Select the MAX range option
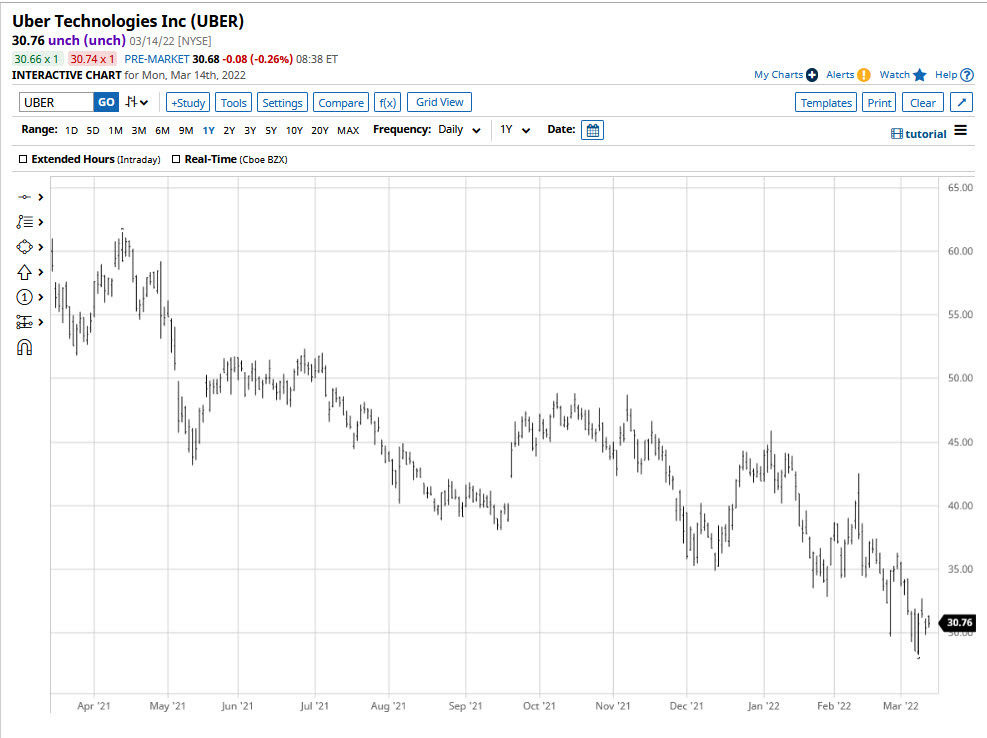987x738 pixels. [348, 130]
